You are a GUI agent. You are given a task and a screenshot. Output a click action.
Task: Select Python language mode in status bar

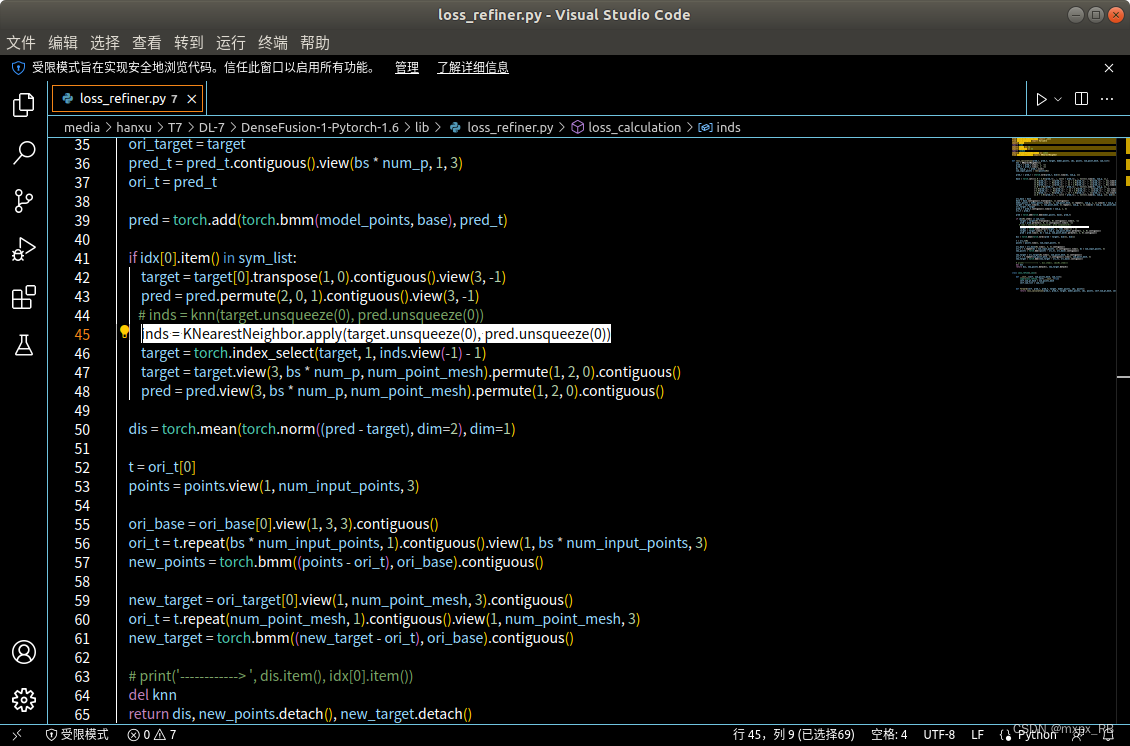(x=1037, y=733)
